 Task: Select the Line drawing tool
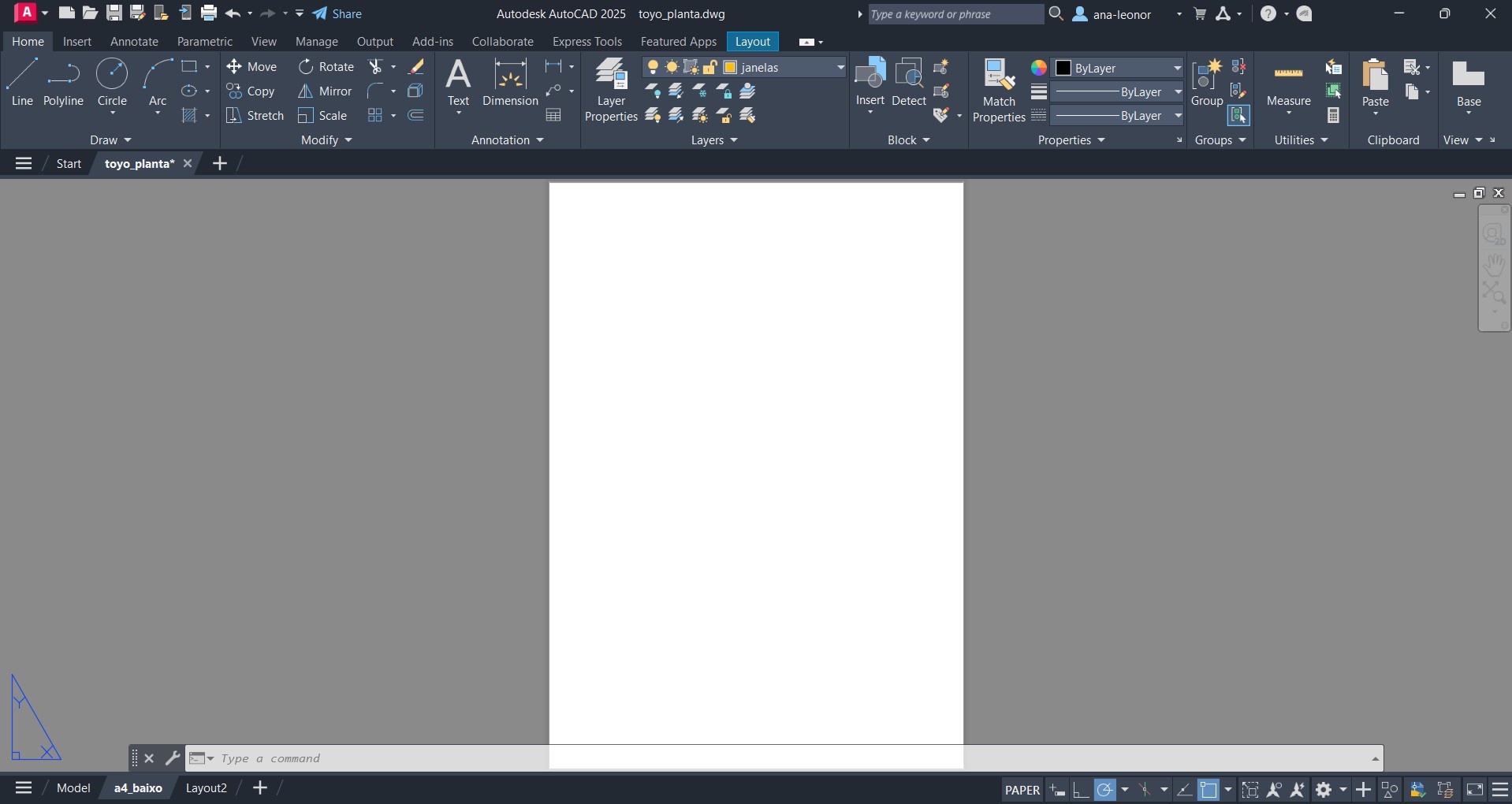click(21, 83)
